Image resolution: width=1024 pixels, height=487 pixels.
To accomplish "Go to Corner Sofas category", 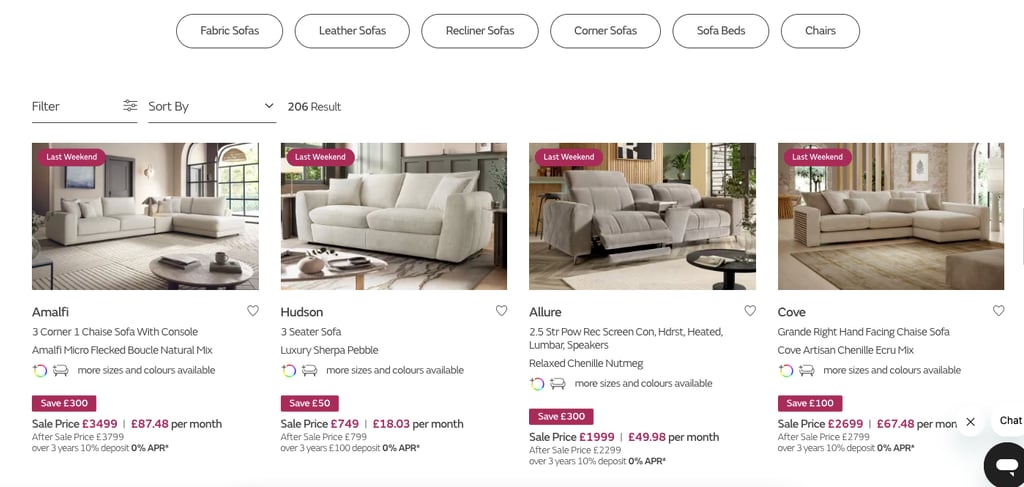I will pos(605,31).
